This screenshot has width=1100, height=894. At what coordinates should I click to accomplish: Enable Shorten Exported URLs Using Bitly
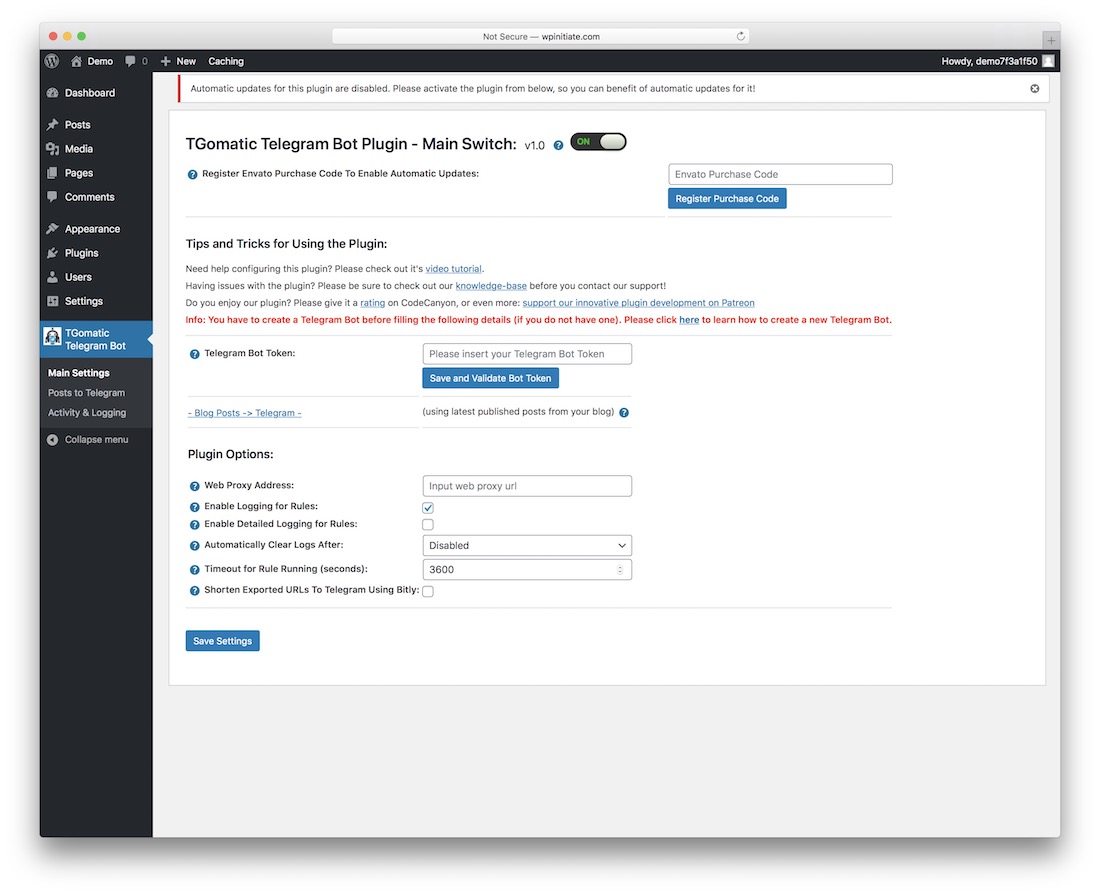coord(428,591)
